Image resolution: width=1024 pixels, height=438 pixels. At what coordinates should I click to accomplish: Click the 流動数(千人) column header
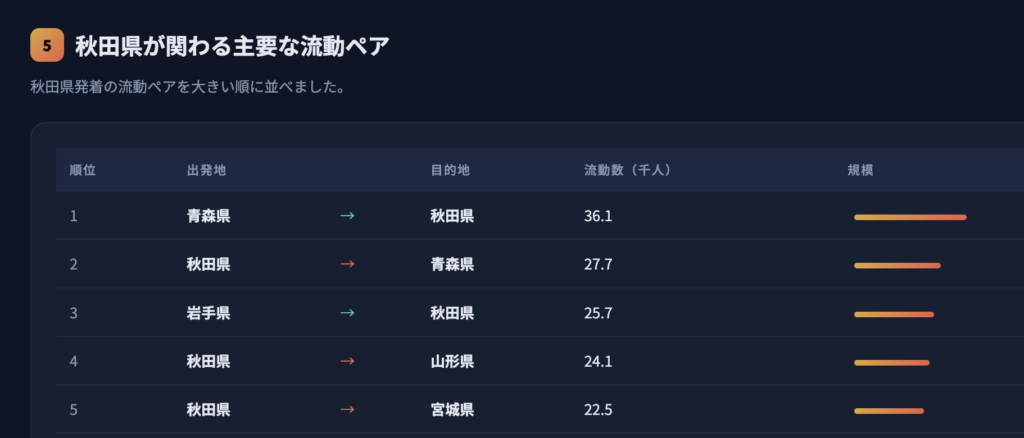point(627,170)
